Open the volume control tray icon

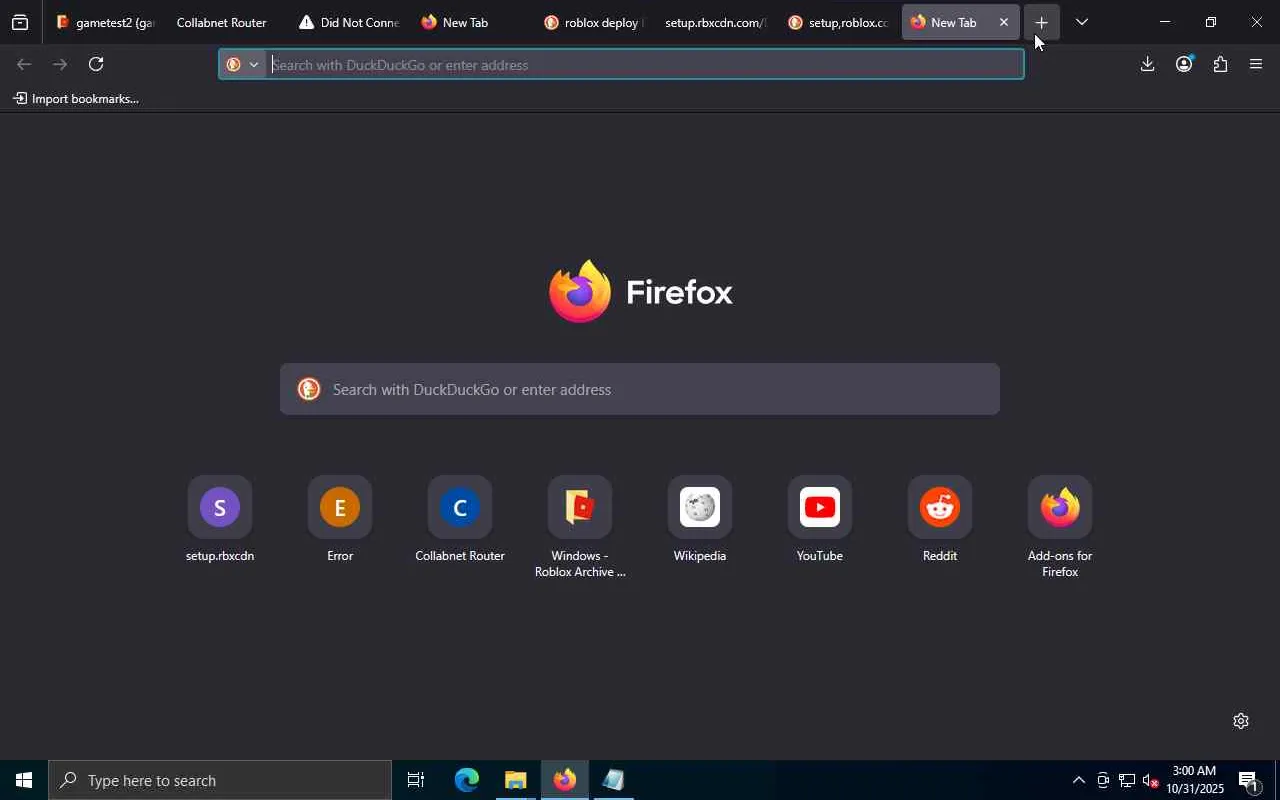(1151, 780)
